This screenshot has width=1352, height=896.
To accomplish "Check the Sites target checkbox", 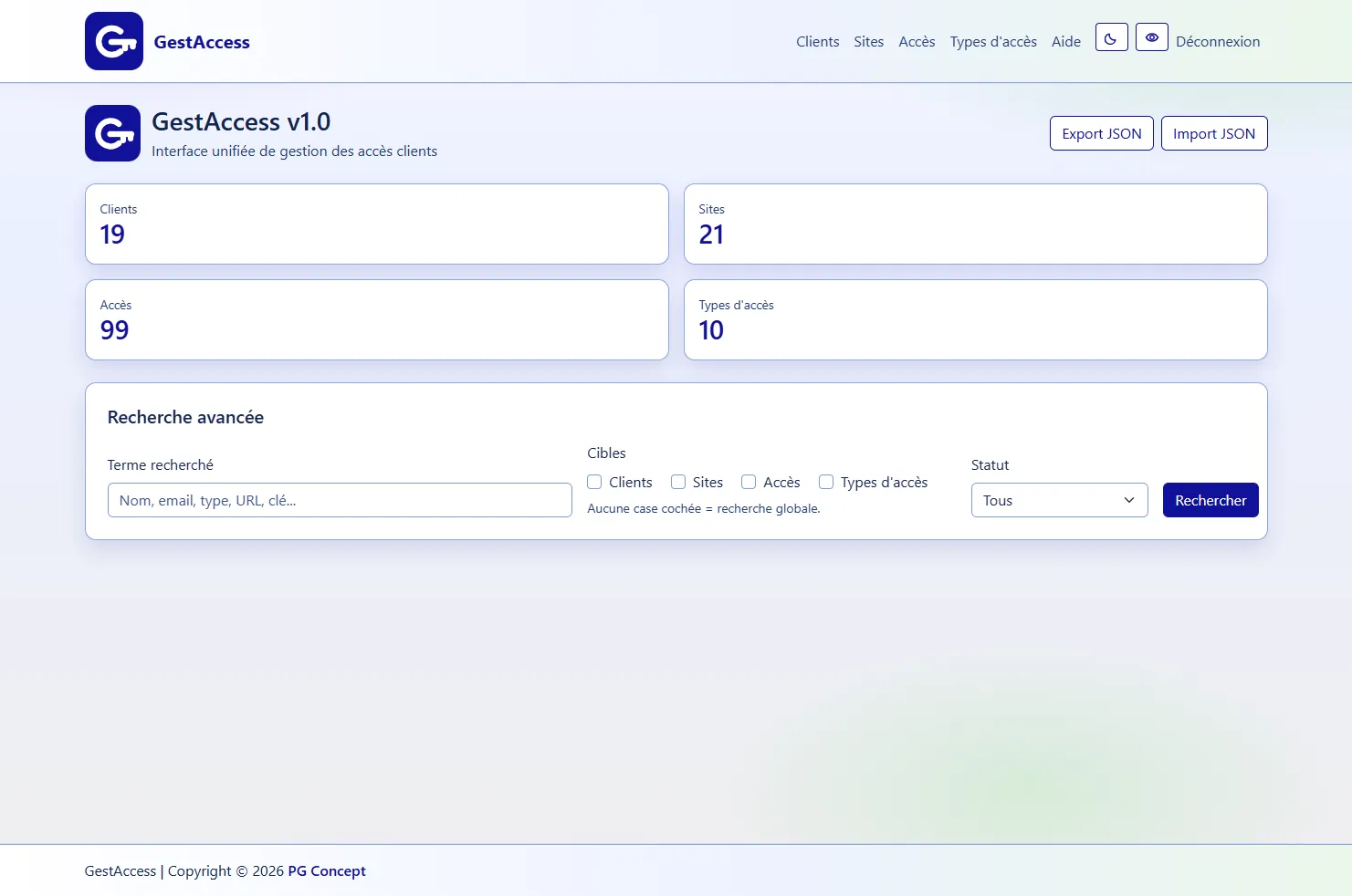I will [678, 482].
